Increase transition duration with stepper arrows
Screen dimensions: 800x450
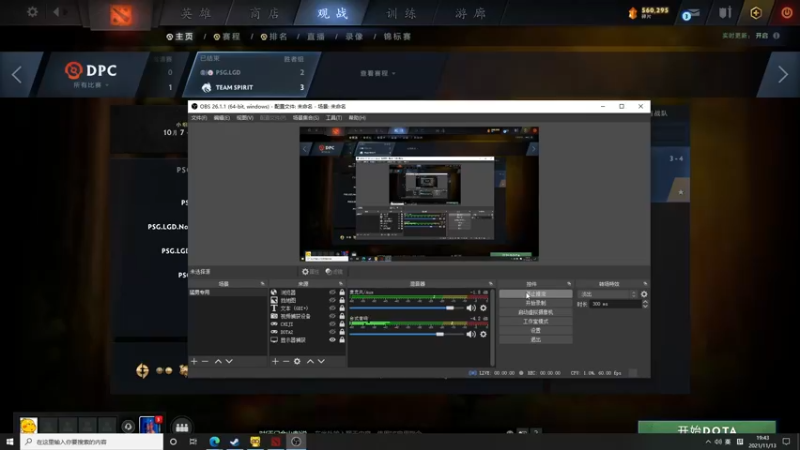coord(645,302)
